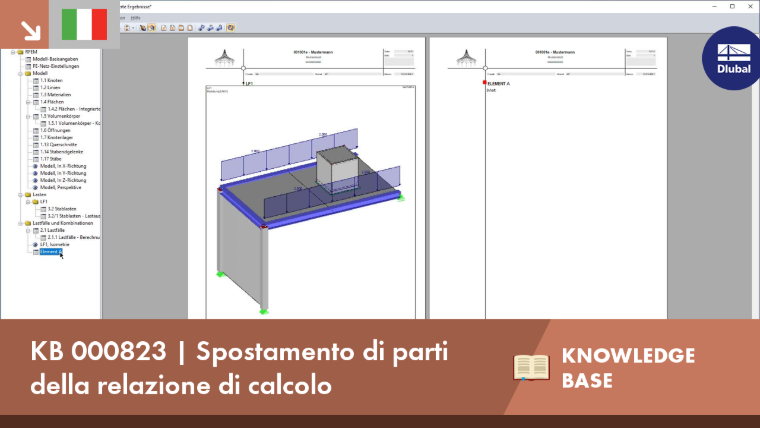Click the Dlubal logo badge
The image size is (760, 428).
click(x=733, y=58)
